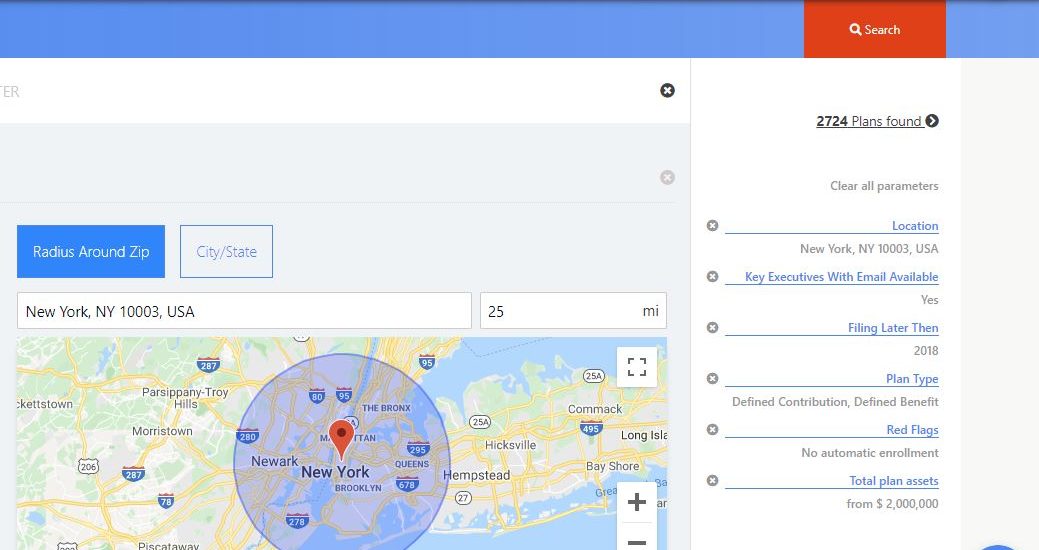The image size is (1039, 550).
Task: Zoom in on the map
Action: click(x=637, y=503)
